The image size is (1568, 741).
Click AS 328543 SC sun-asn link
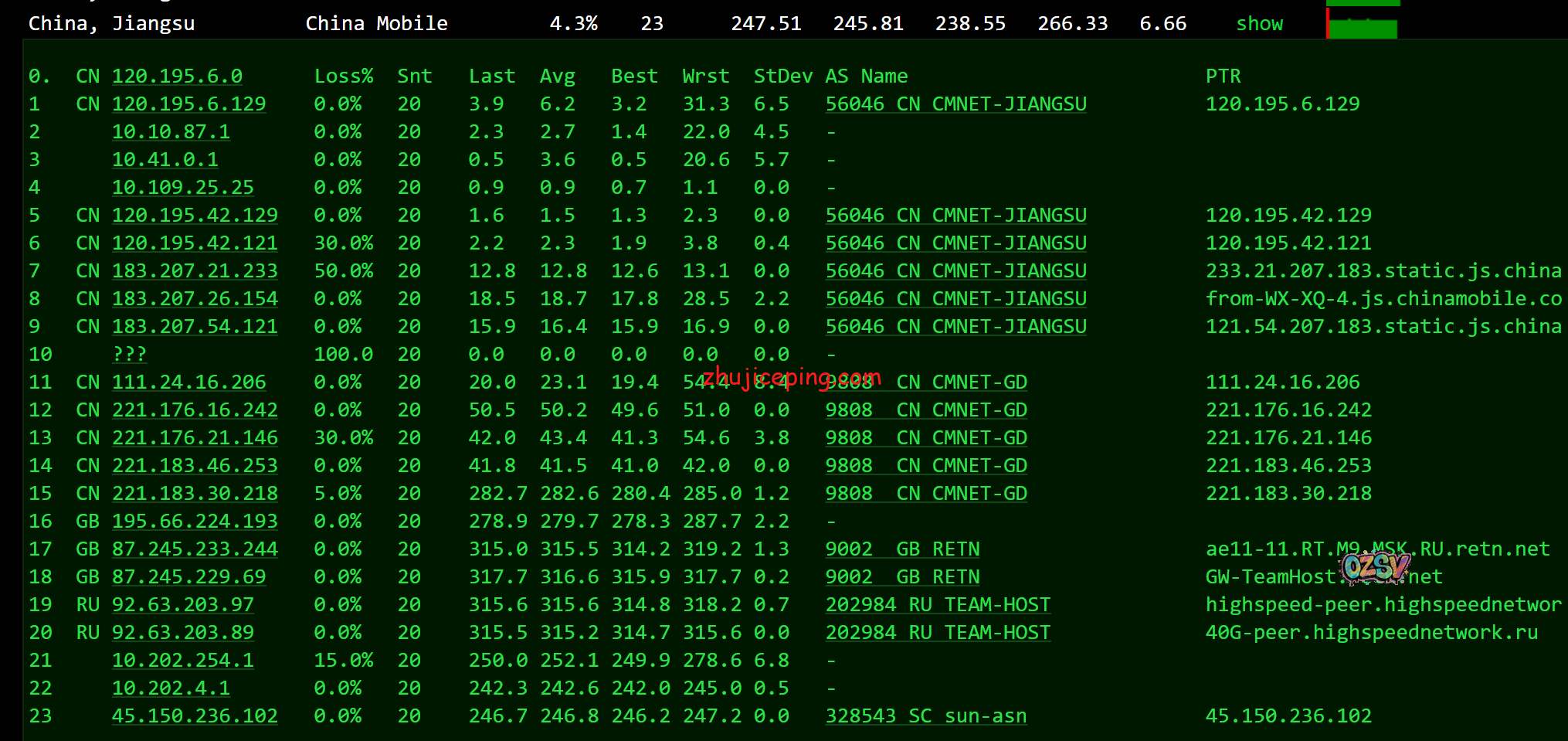tap(926, 716)
